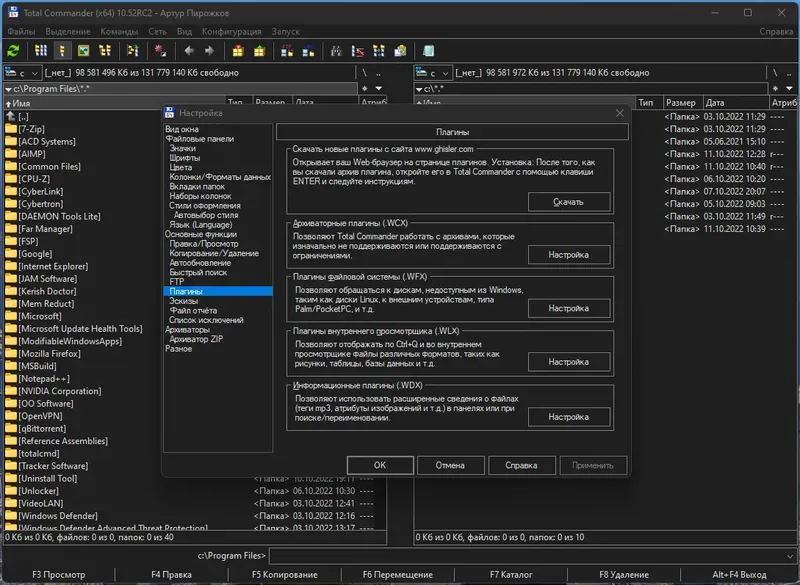This screenshot has height=585, width=800.
Task: Click Настройка for archiver plugins (.WCX)
Action: (x=568, y=255)
